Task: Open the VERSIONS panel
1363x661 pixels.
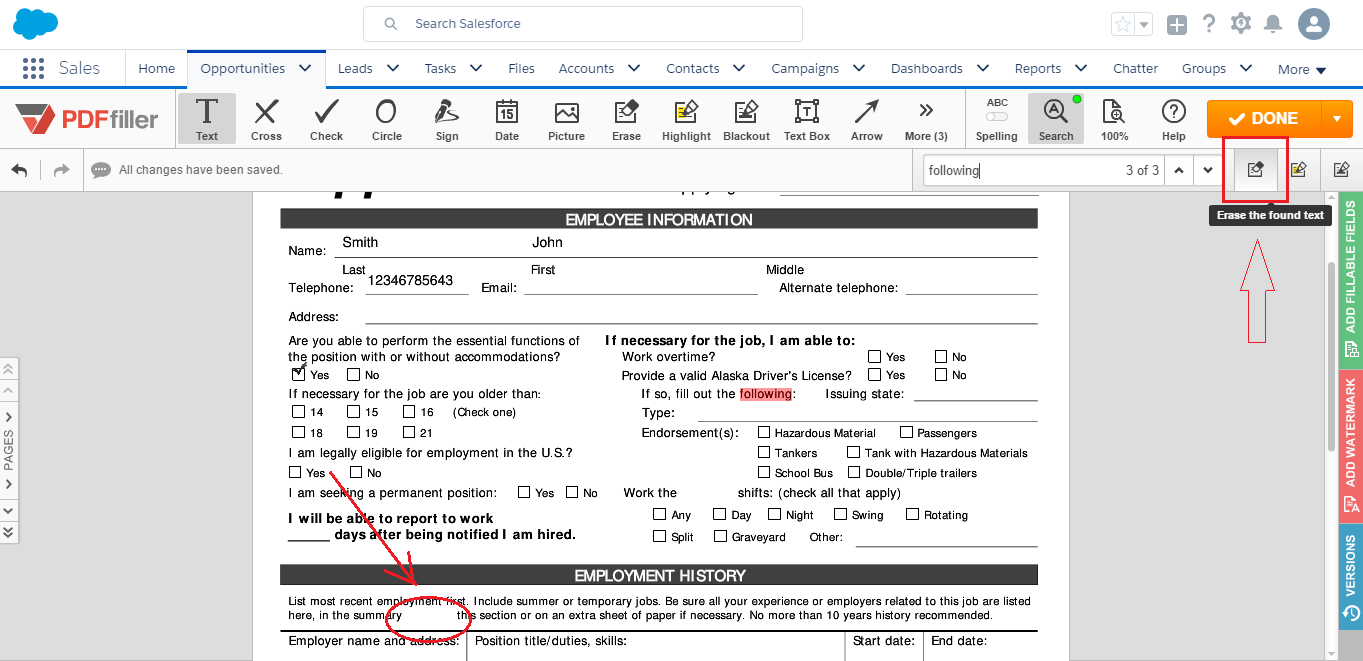Action: coord(1351,578)
